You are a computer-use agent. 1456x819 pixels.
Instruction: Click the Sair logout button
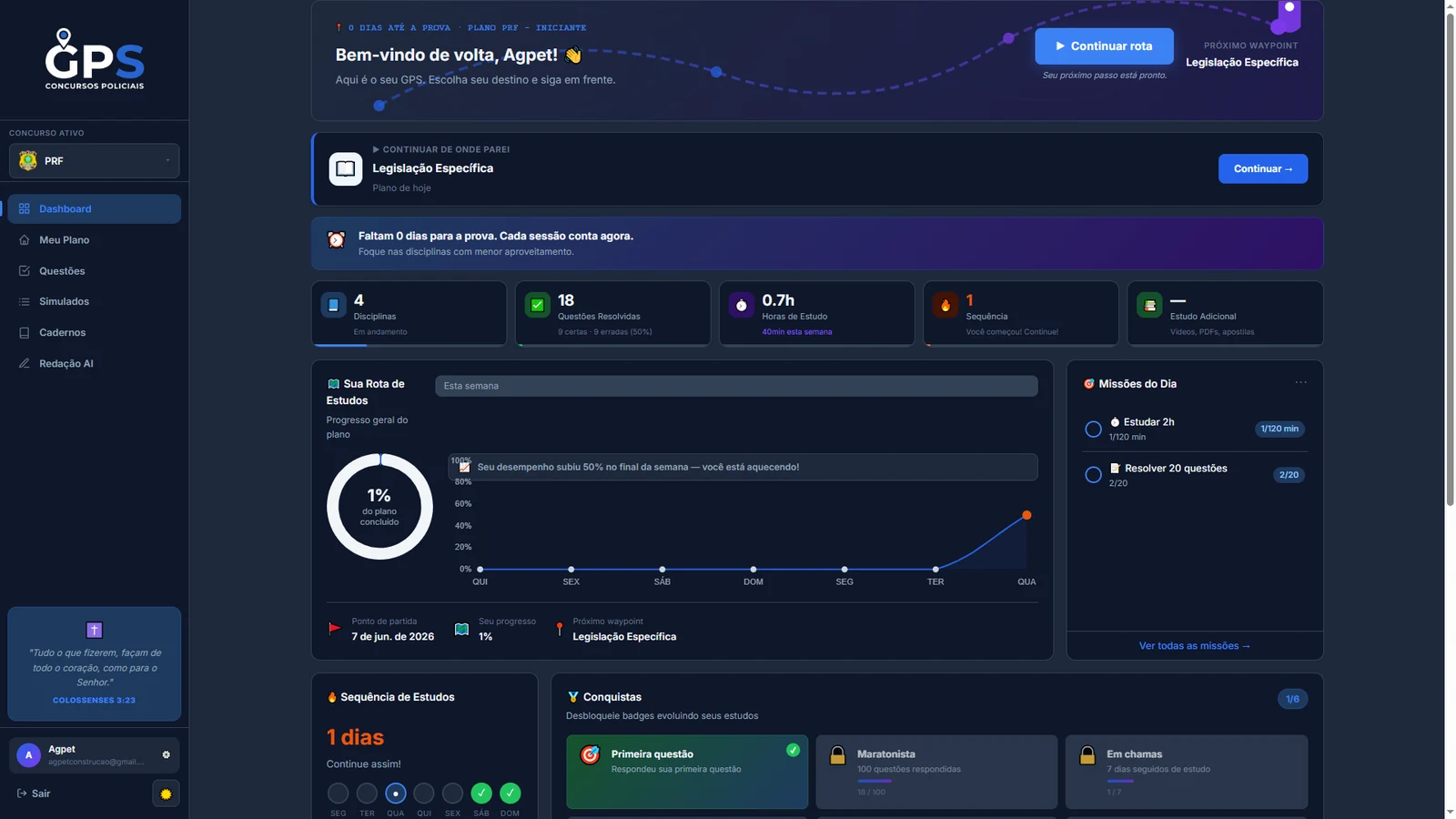[34, 794]
